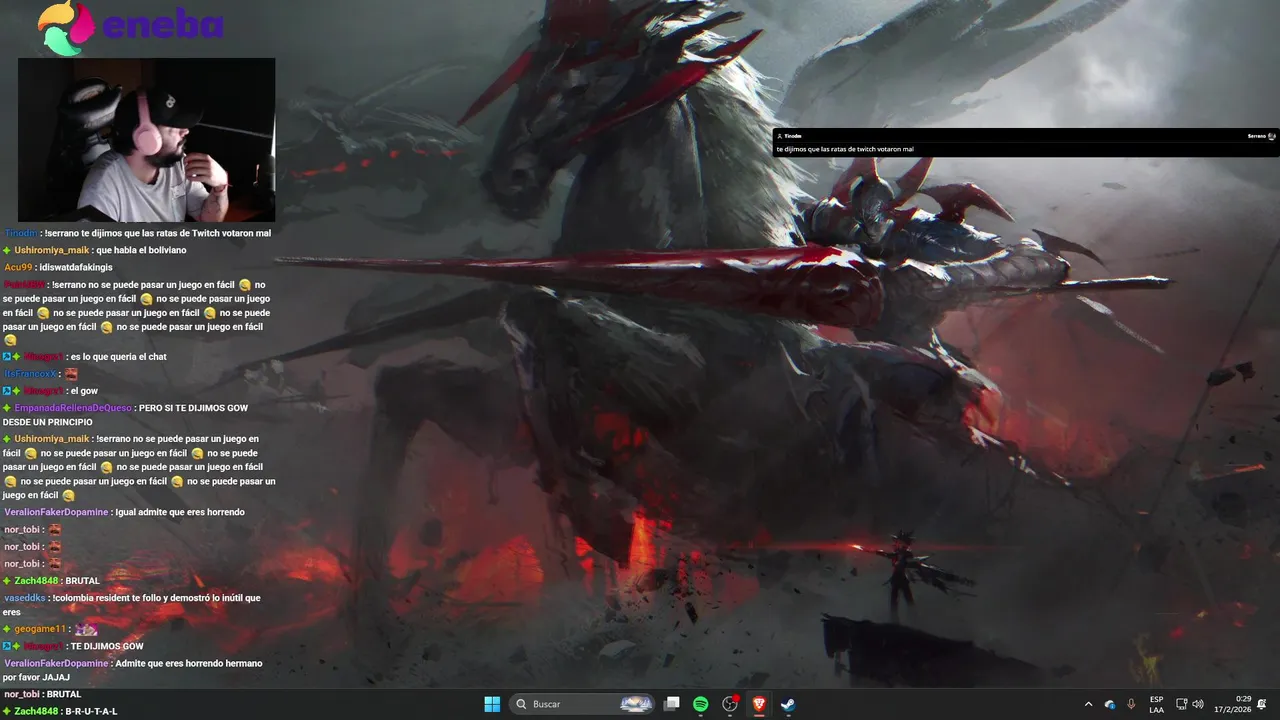Open Task View from the taskbar
The height and width of the screenshot is (720, 1280).
672,704
